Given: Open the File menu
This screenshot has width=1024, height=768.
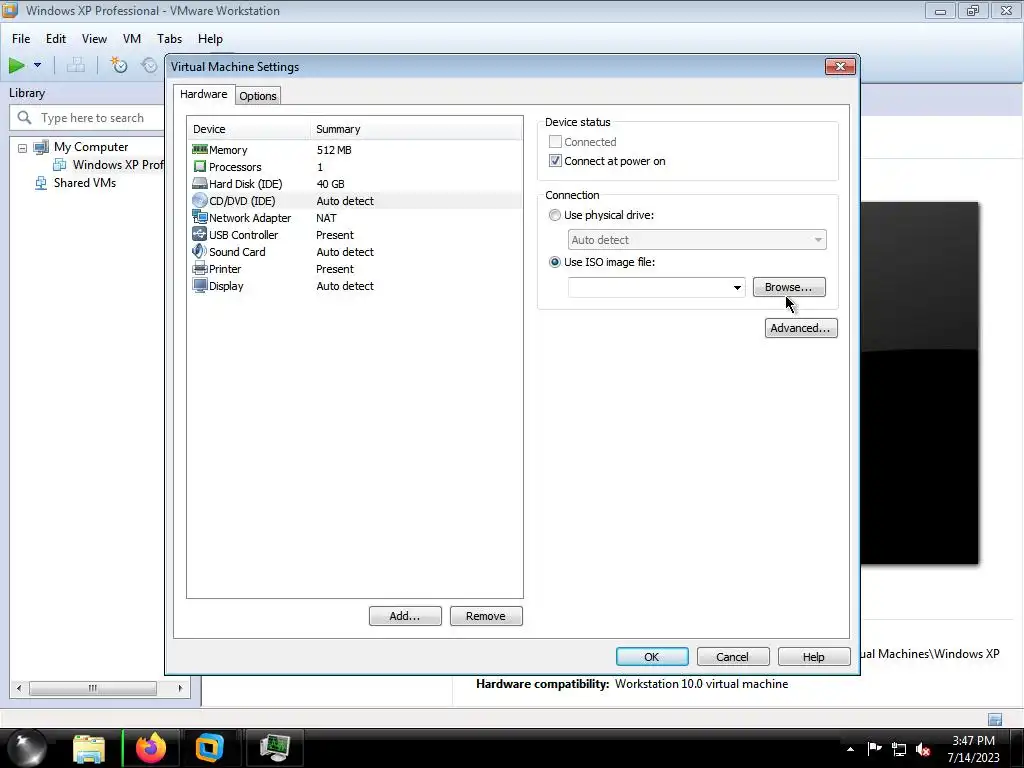Looking at the screenshot, I should pos(21,39).
